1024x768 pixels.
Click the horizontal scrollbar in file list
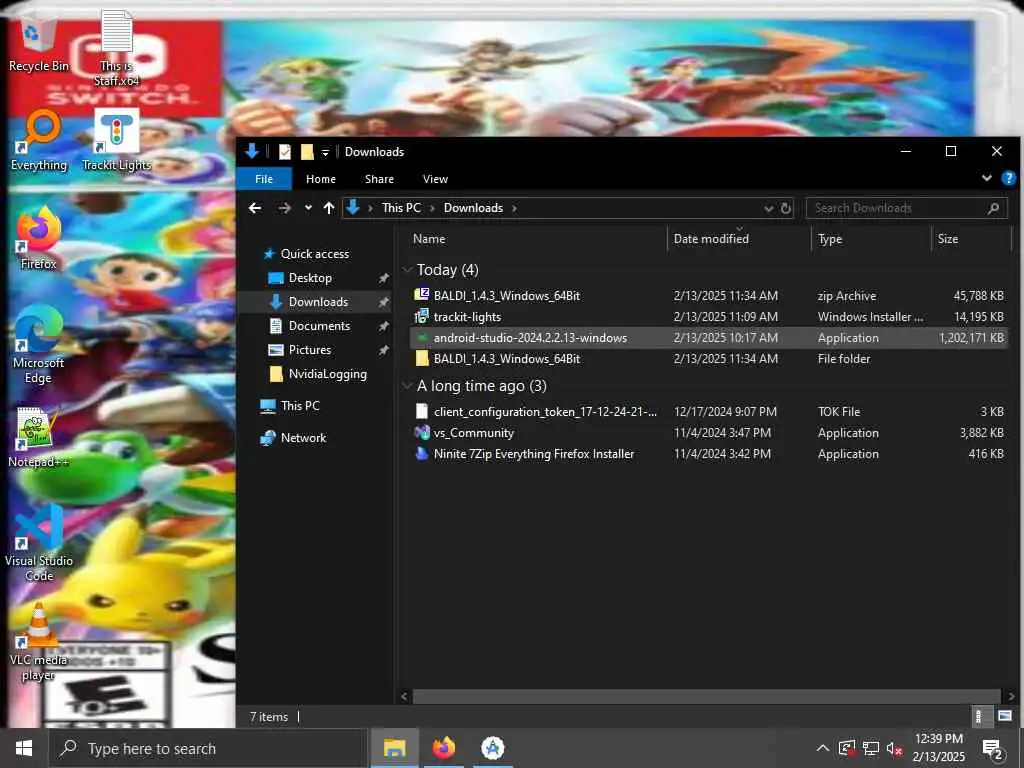[x=707, y=696]
